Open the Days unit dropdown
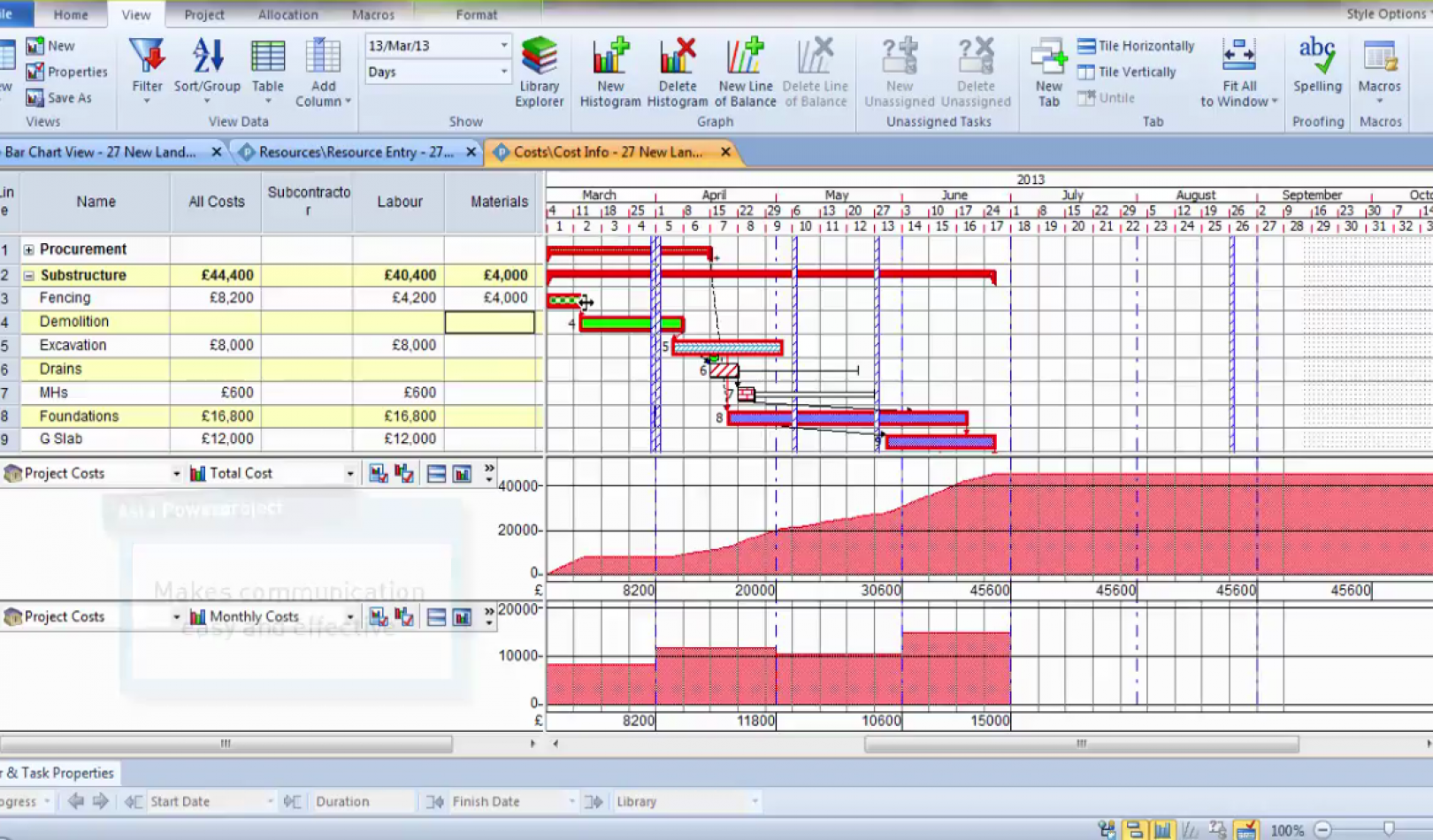 pyautogui.click(x=503, y=72)
